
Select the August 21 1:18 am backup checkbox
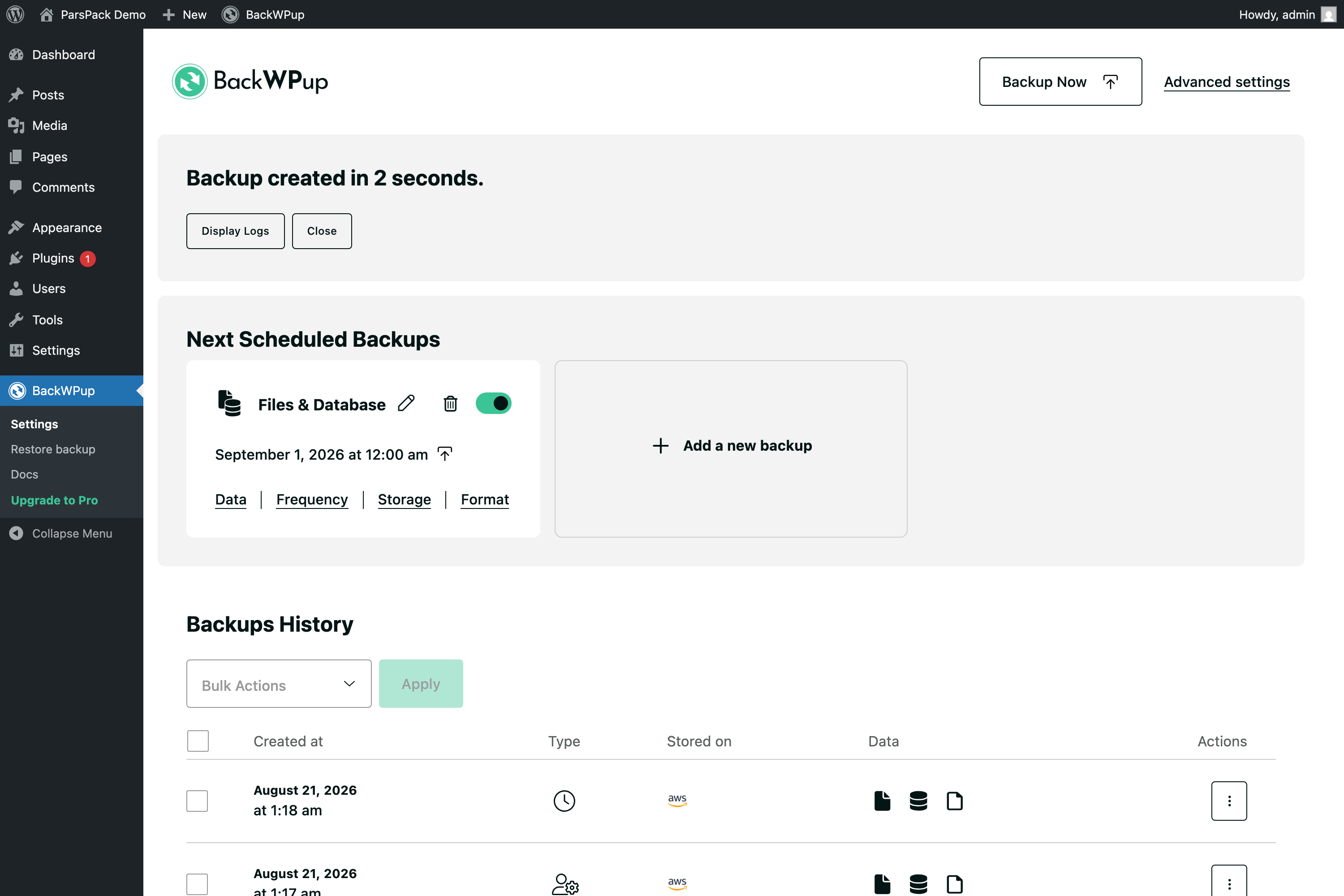click(197, 801)
